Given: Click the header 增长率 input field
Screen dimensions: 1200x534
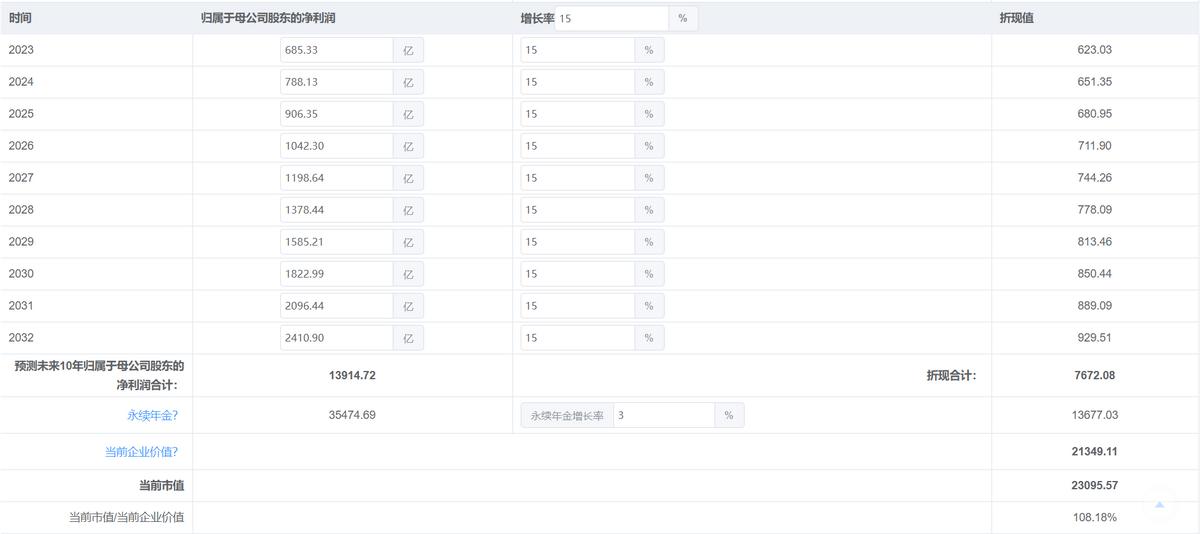Looking at the screenshot, I should (611, 18).
